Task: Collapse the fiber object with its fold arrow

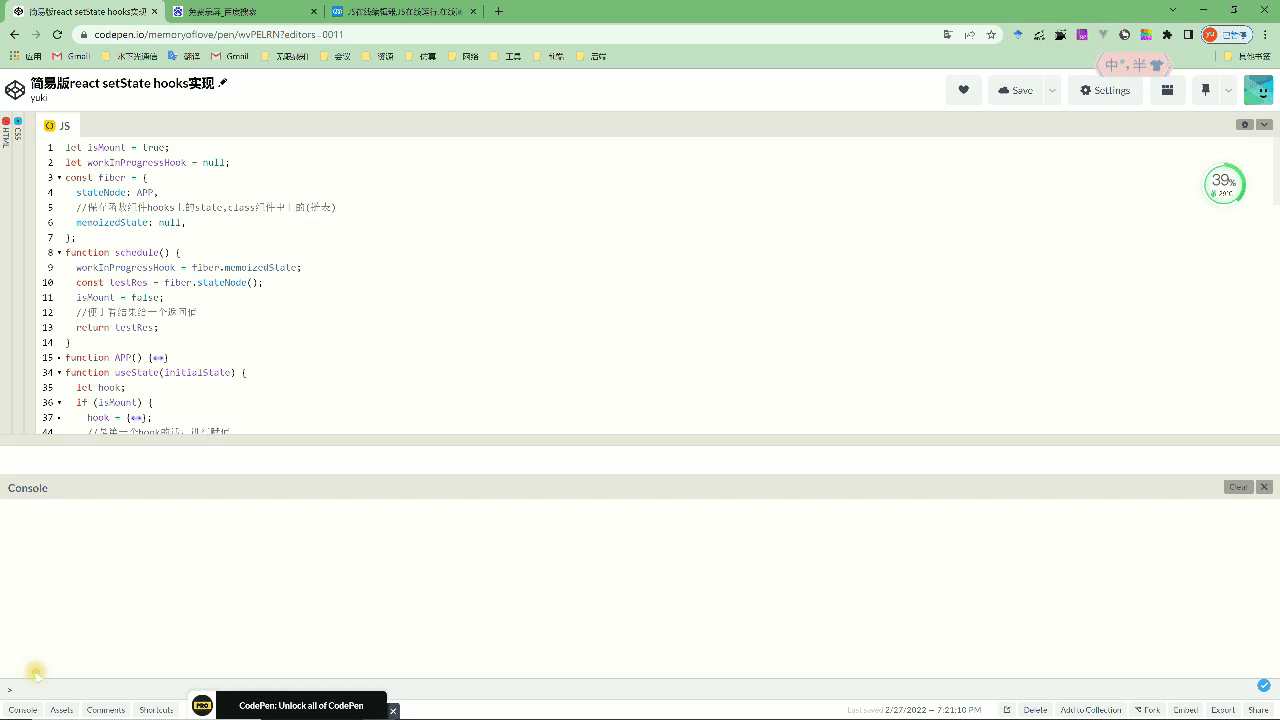Action: click(59, 177)
